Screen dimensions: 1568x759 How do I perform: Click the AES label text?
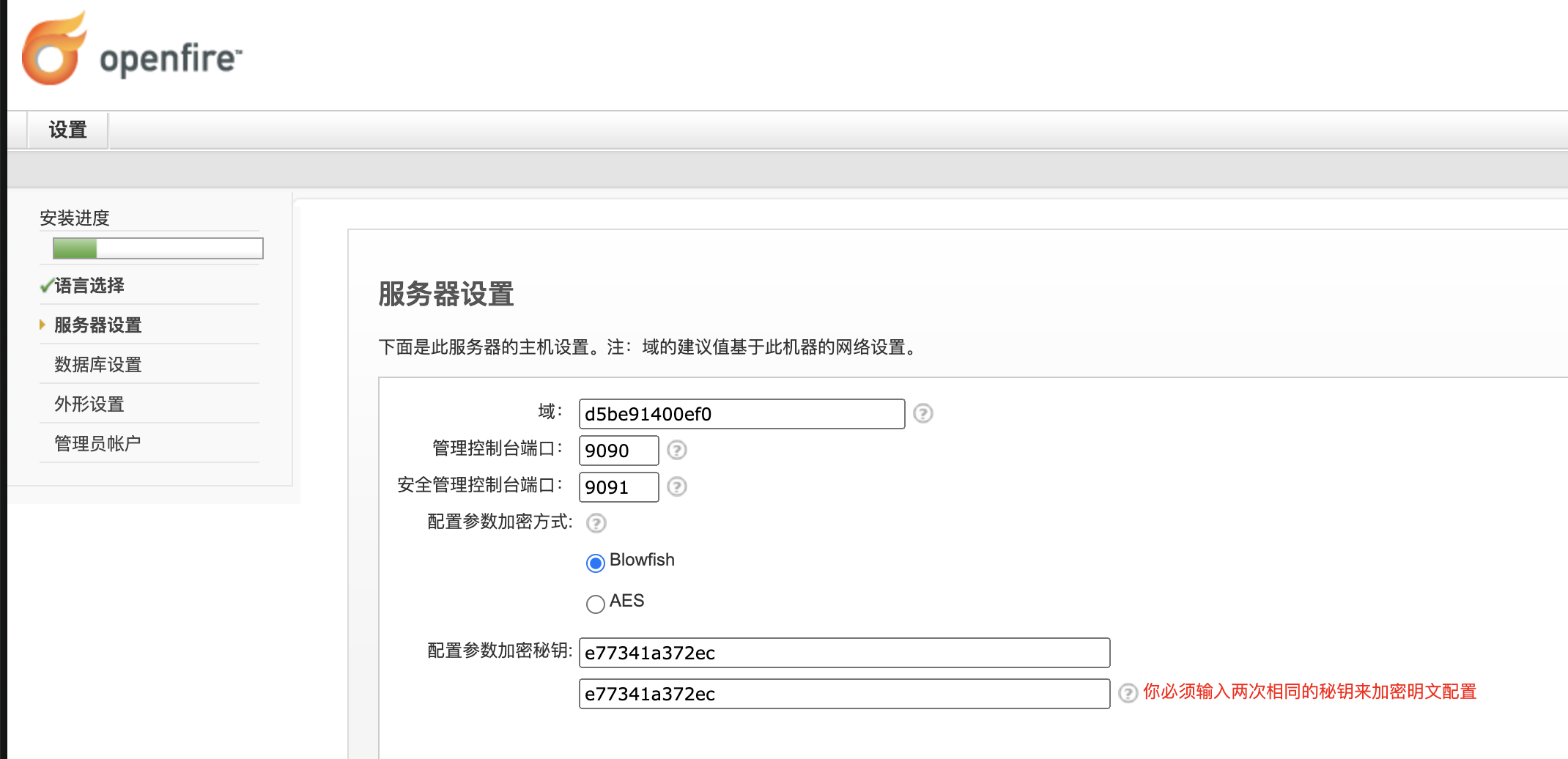coord(626,601)
